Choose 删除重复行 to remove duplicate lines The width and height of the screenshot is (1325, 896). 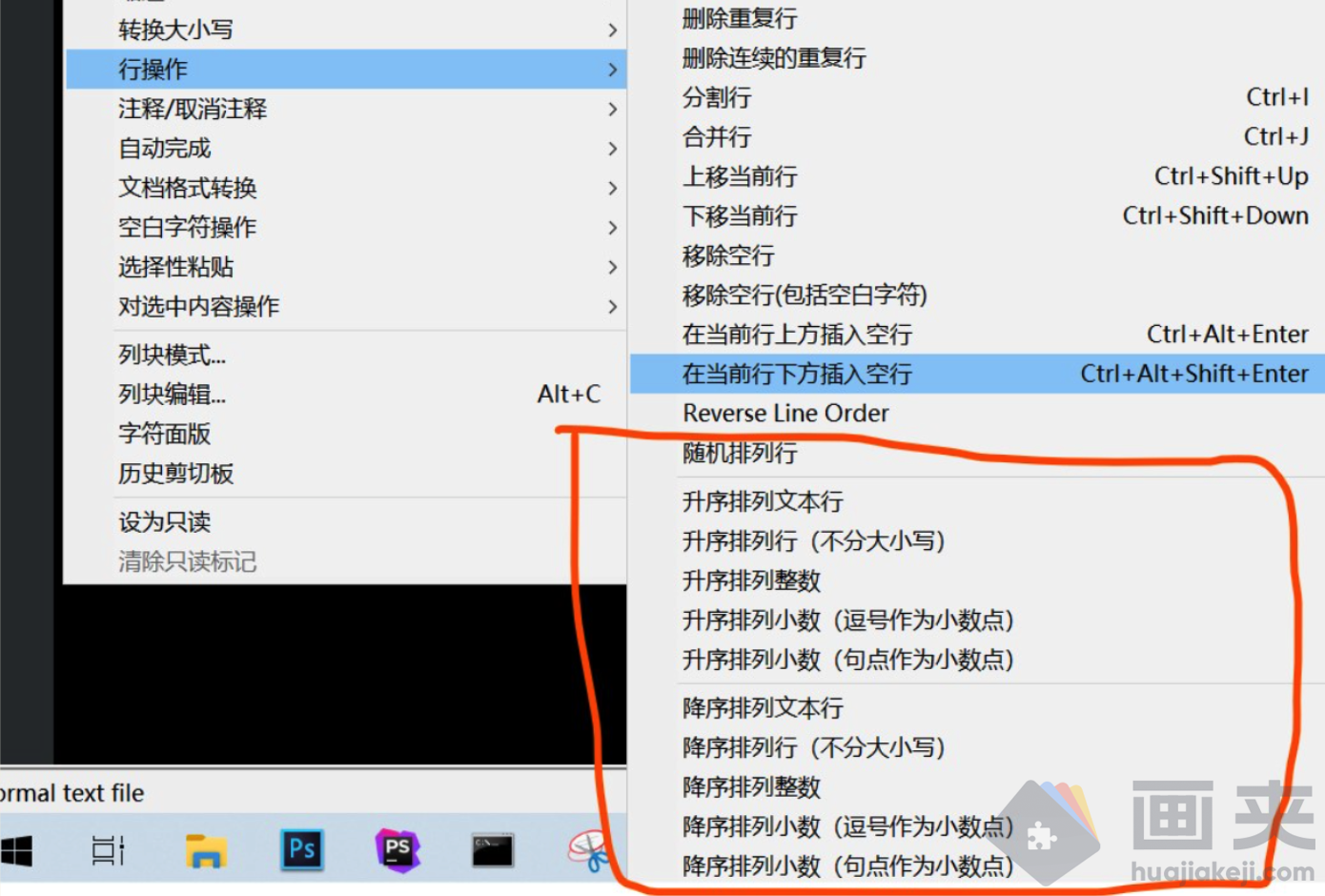coord(741,18)
